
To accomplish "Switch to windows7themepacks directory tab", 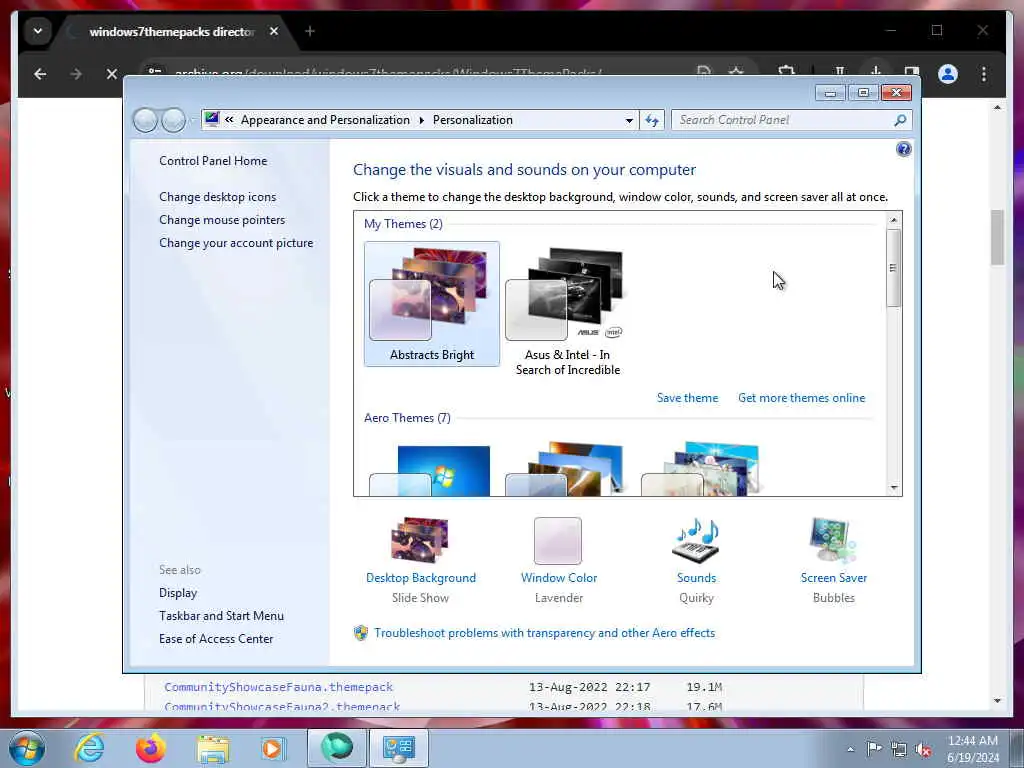I will (171, 31).
